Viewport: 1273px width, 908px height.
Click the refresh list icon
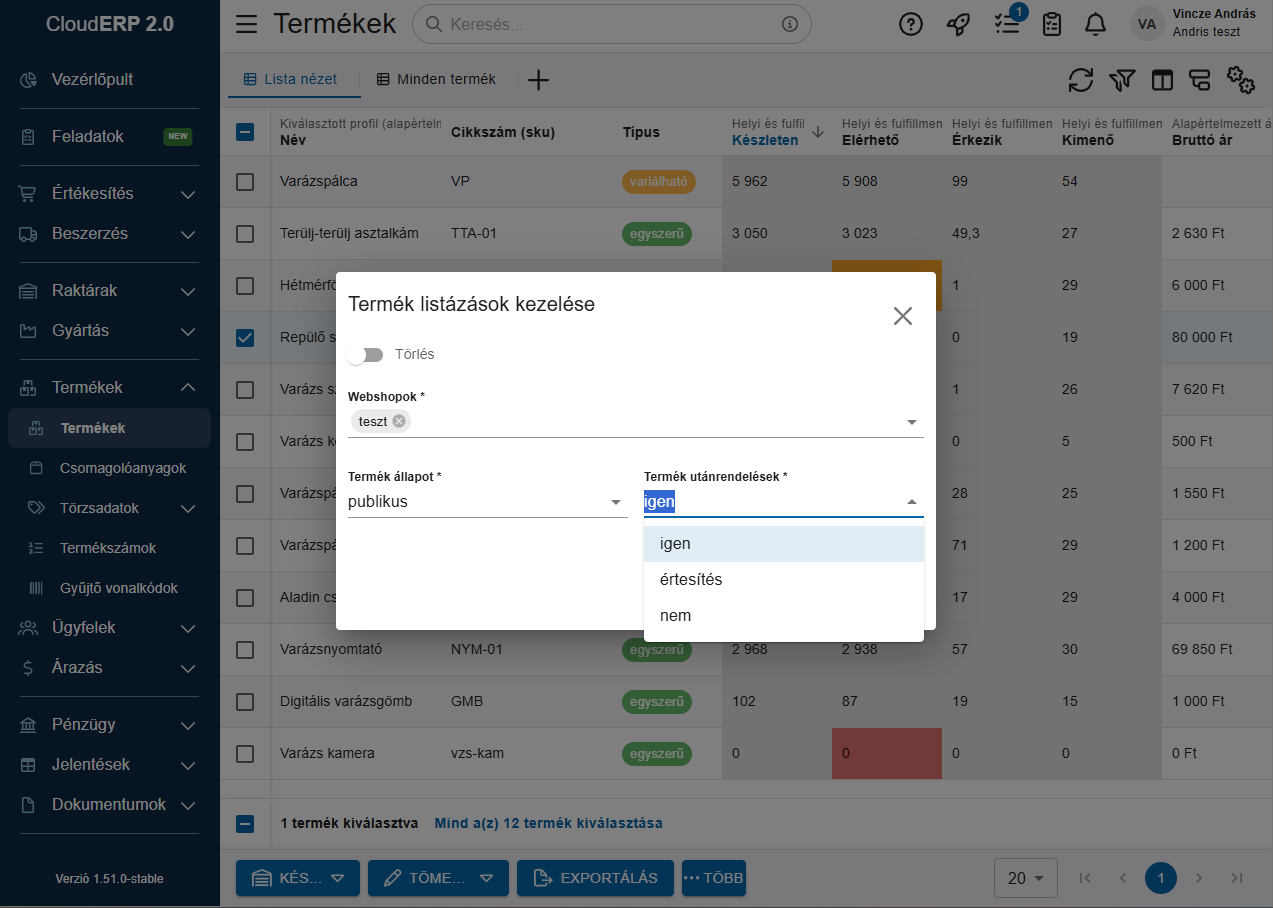[1080, 80]
